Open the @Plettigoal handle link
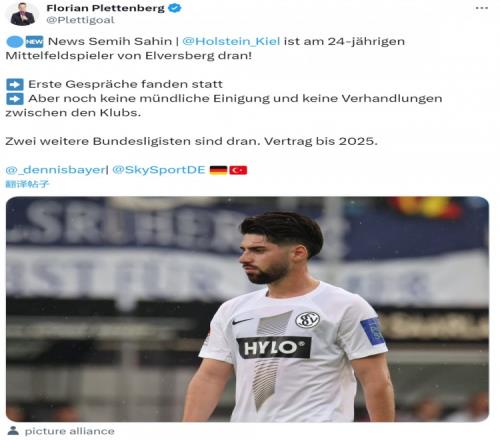 pos(80,20)
